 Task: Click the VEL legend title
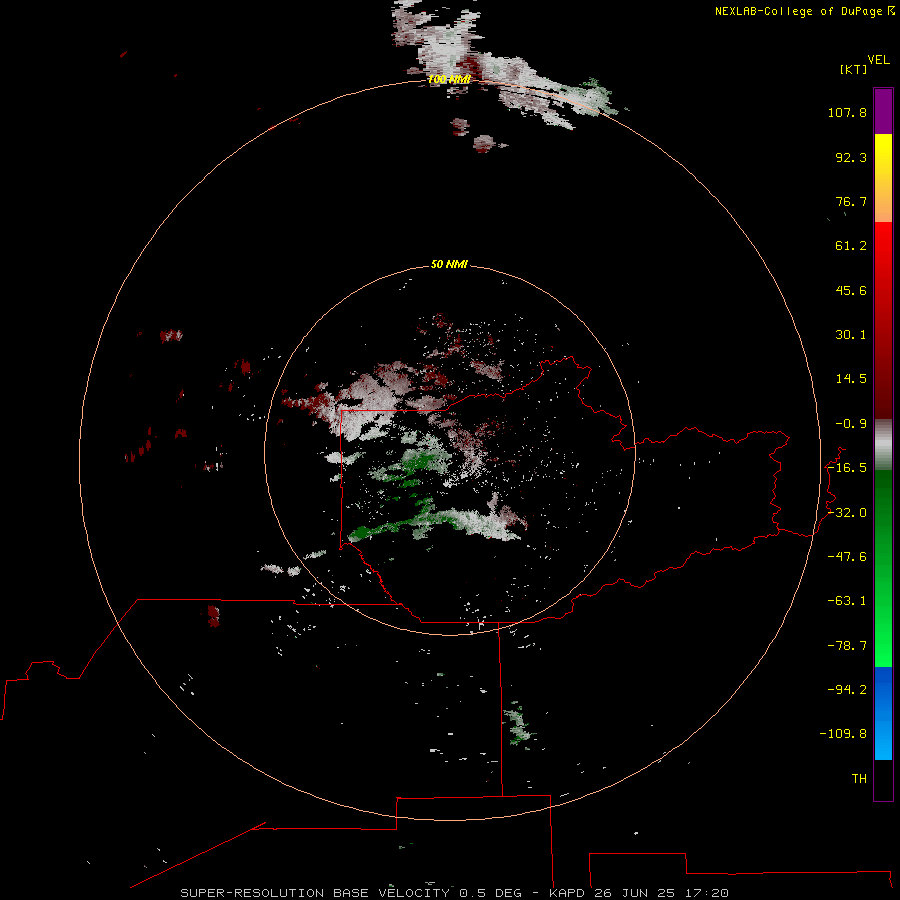(878, 59)
